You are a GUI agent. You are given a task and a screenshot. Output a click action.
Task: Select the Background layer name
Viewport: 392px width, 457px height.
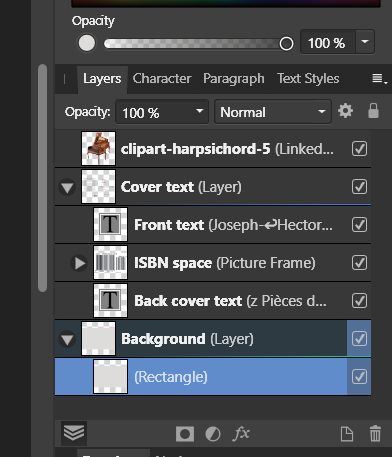(163, 339)
